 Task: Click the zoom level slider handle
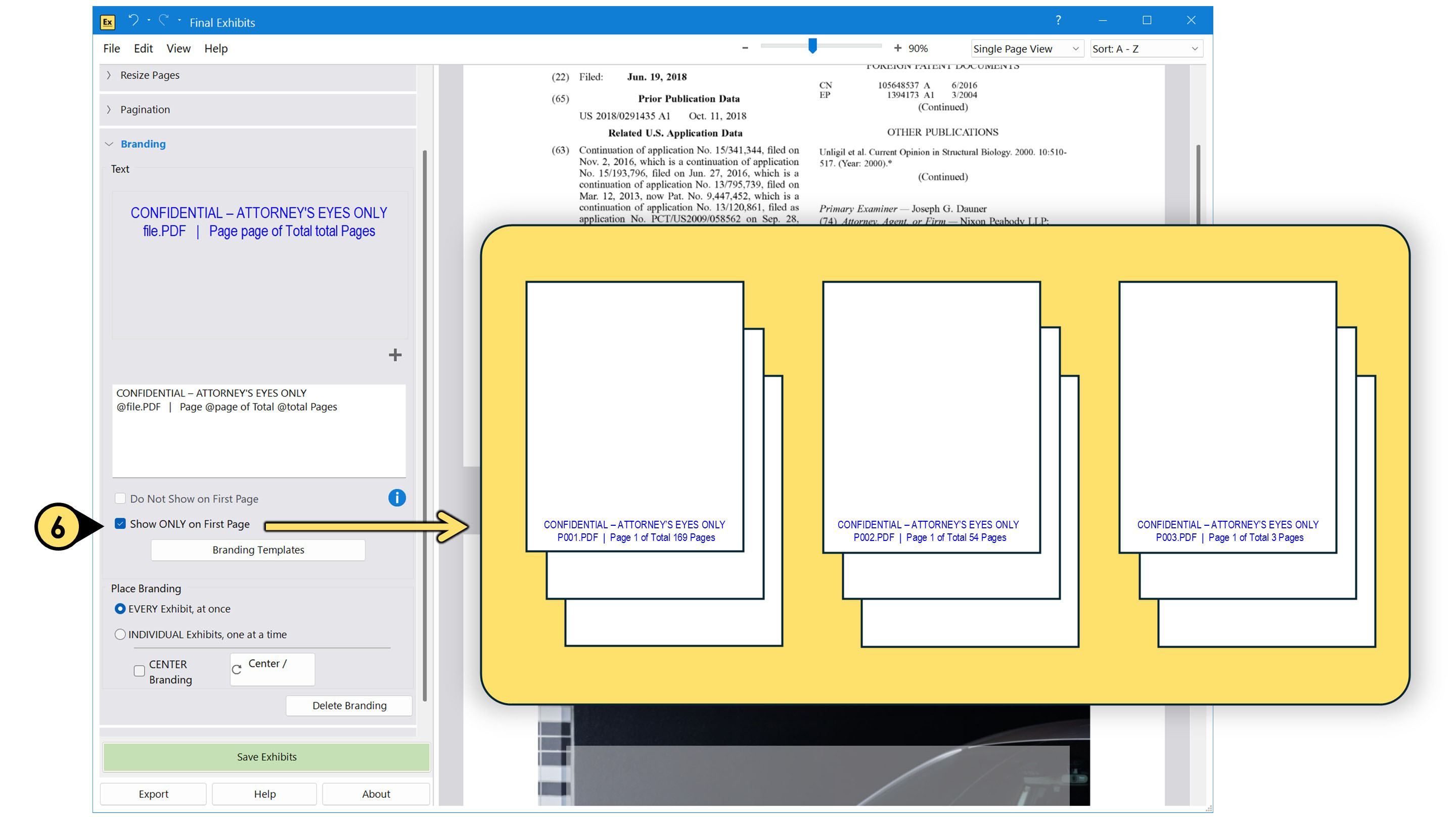click(812, 46)
